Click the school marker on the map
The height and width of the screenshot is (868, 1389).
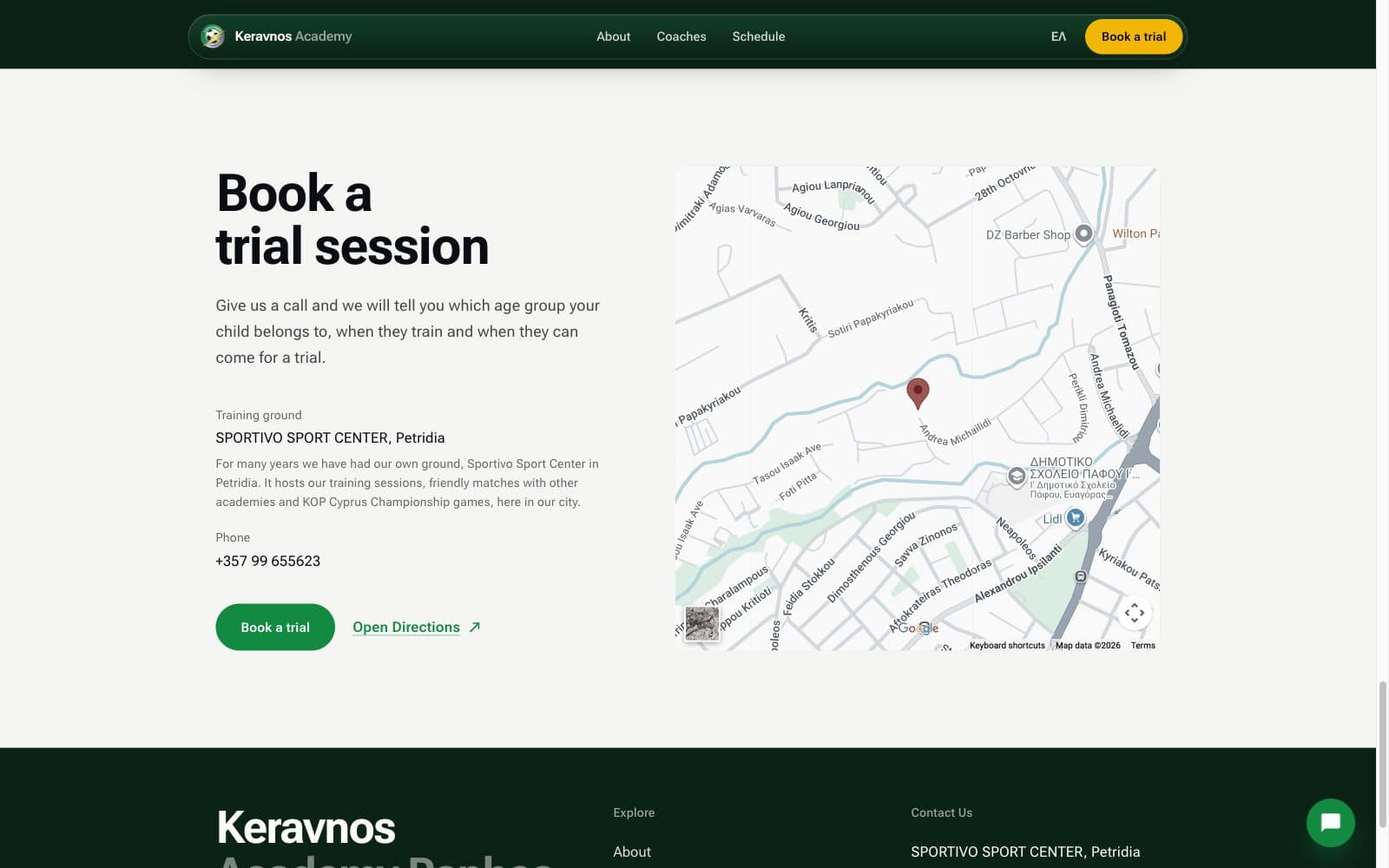click(x=1017, y=477)
